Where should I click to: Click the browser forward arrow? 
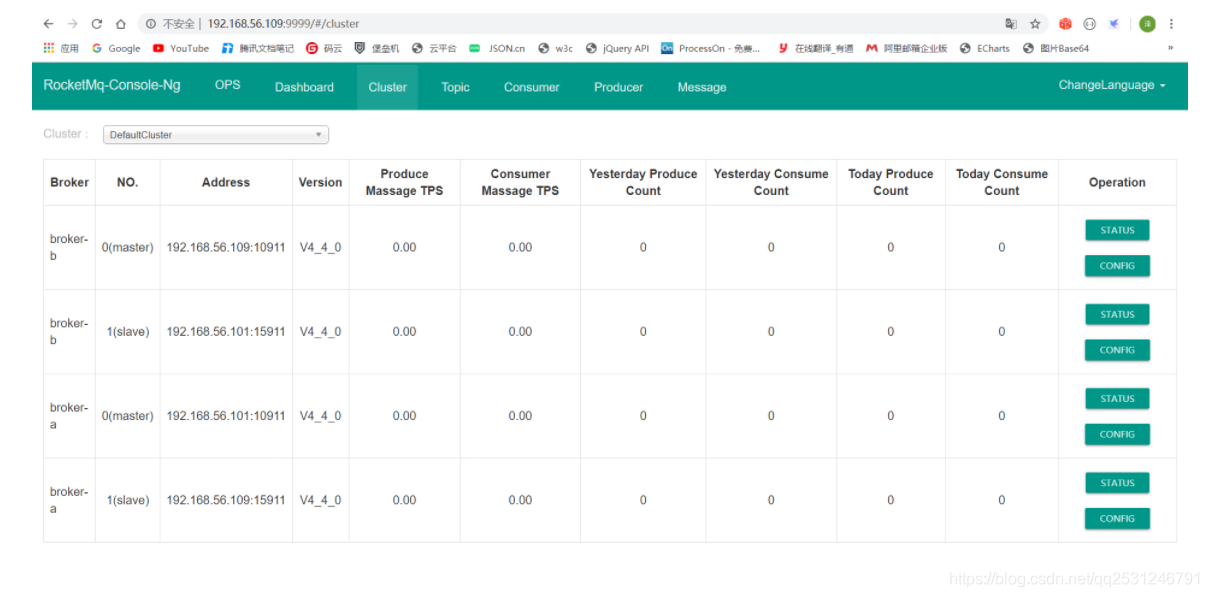pyautogui.click(x=72, y=24)
